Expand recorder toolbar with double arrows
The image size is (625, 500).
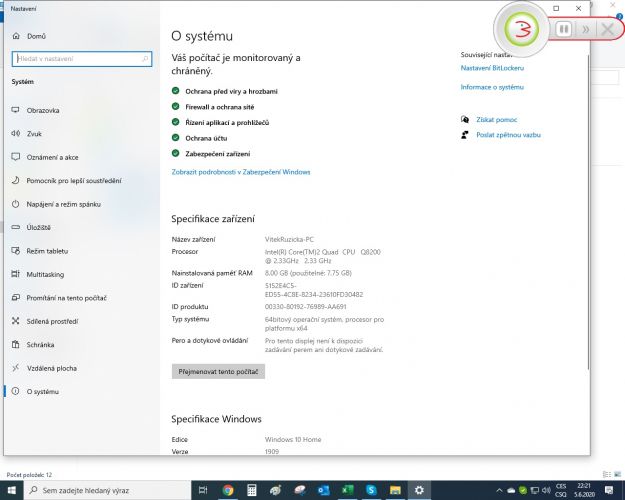pos(586,29)
